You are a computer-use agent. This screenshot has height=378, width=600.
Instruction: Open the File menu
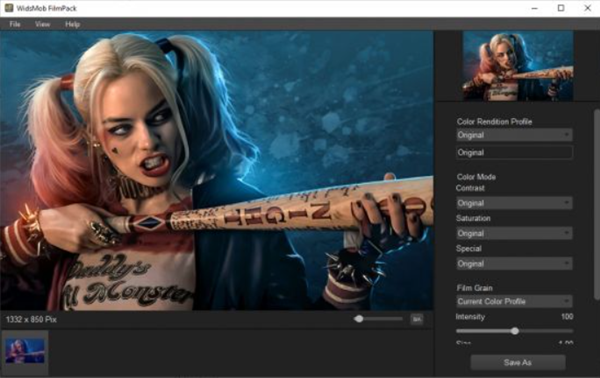pyautogui.click(x=15, y=24)
